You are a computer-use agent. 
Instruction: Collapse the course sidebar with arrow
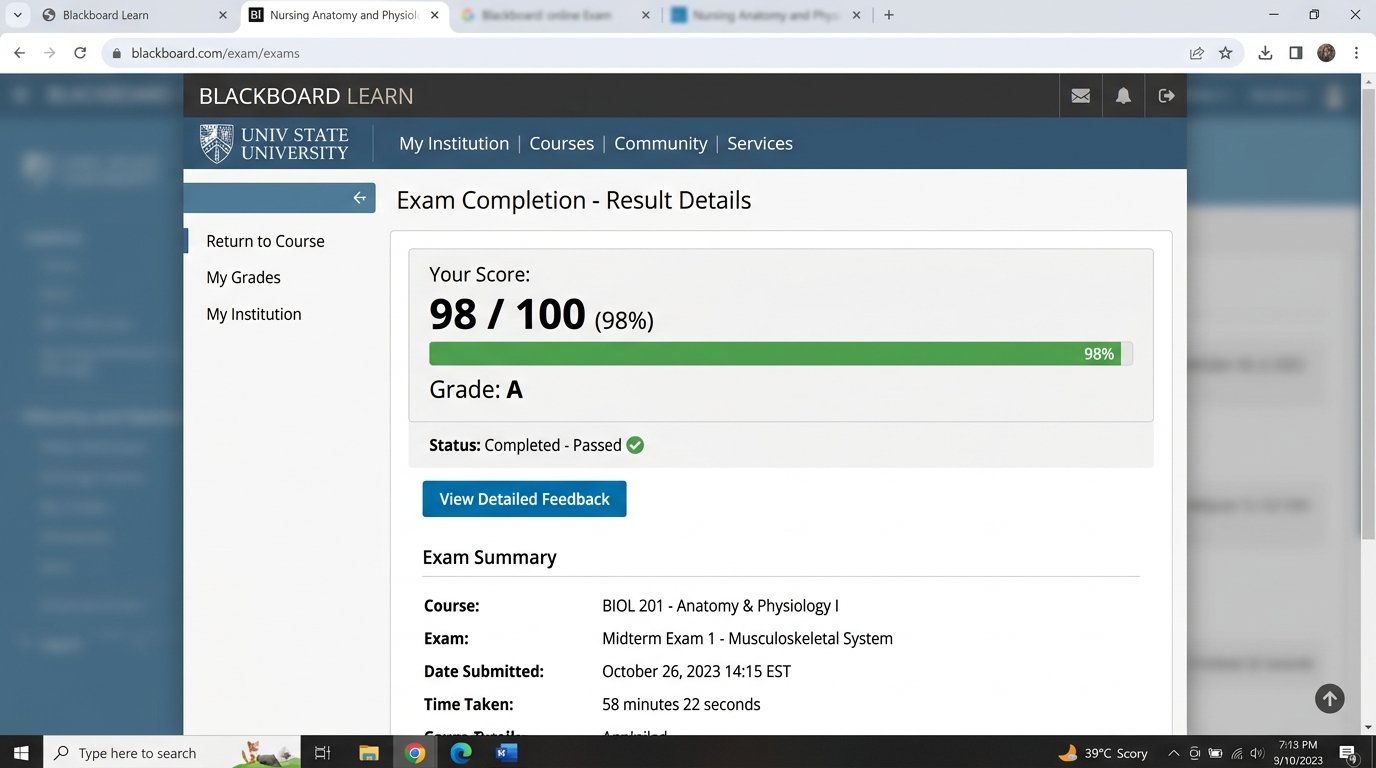360,198
